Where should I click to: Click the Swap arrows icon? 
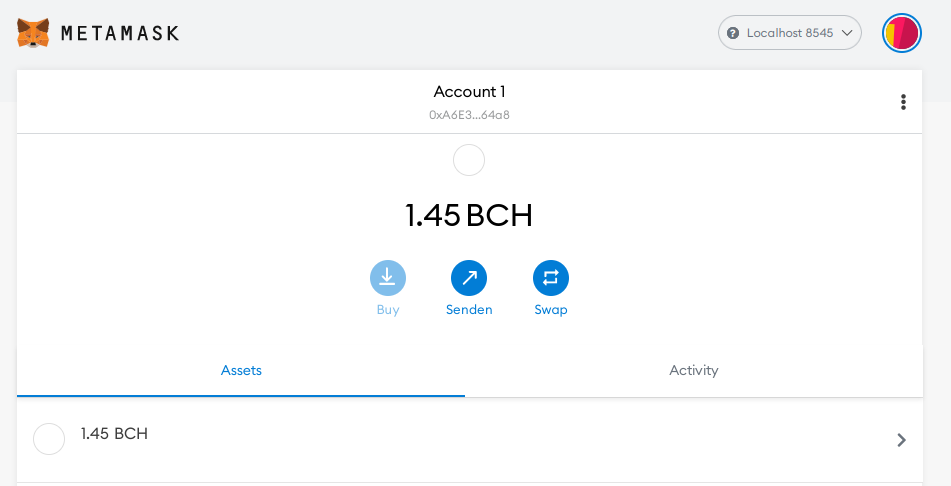pyautogui.click(x=551, y=278)
